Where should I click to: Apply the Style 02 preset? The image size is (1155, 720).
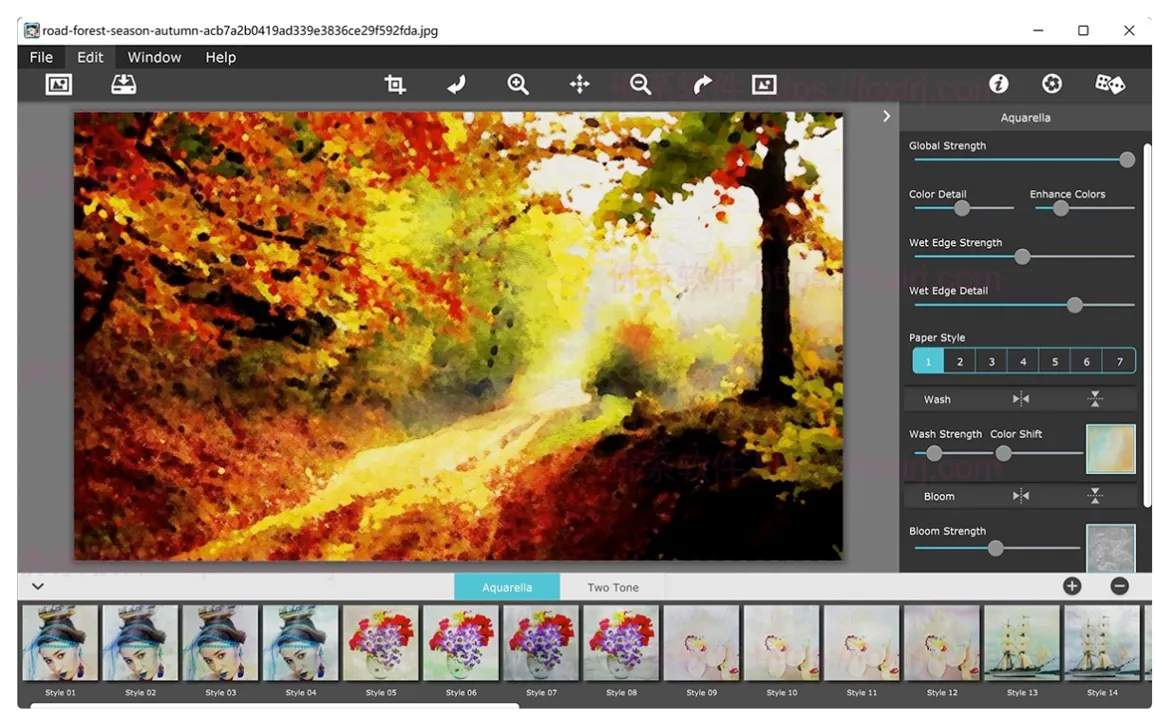[x=141, y=643]
